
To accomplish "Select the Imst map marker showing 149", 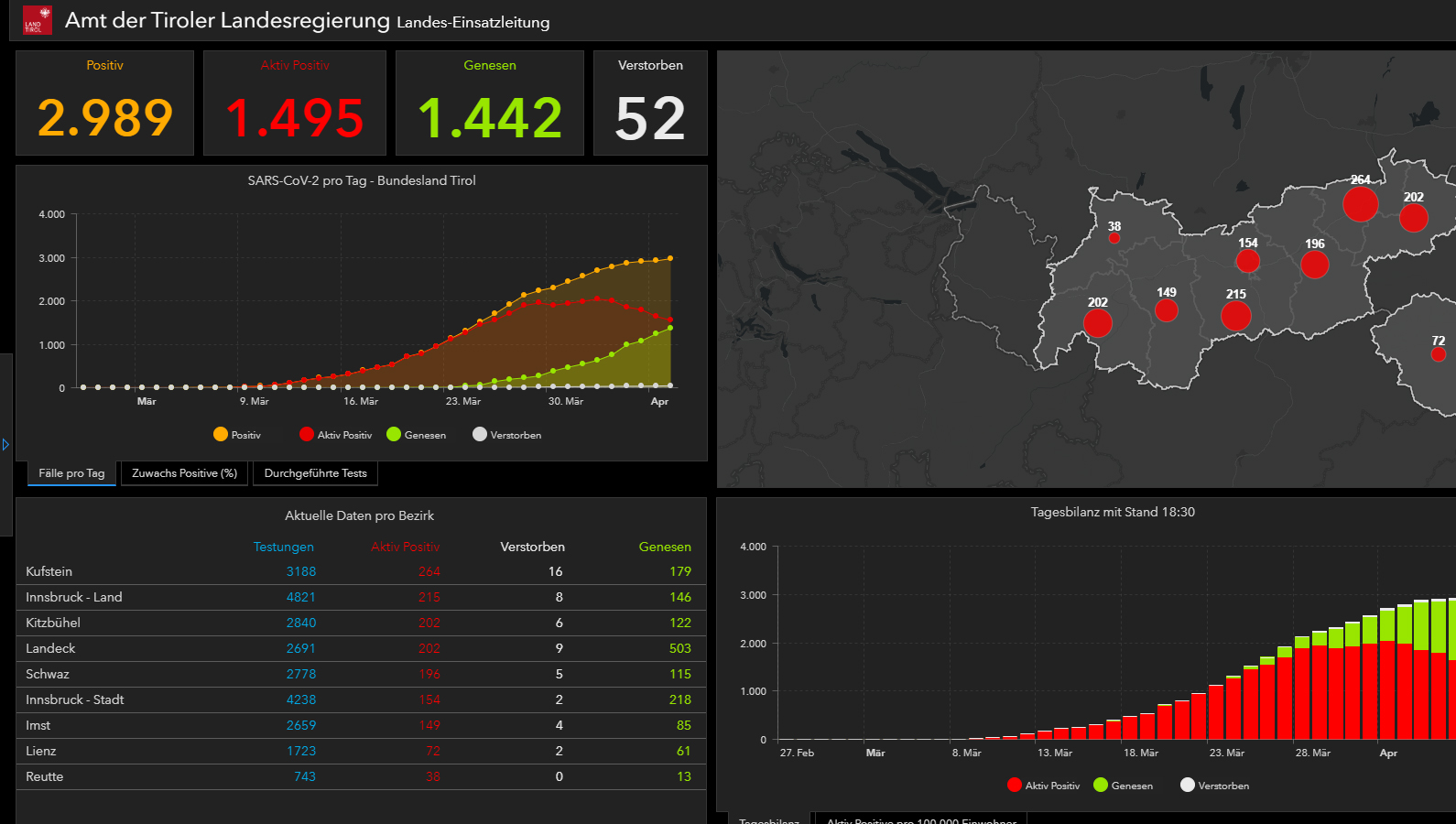I will point(1166,310).
